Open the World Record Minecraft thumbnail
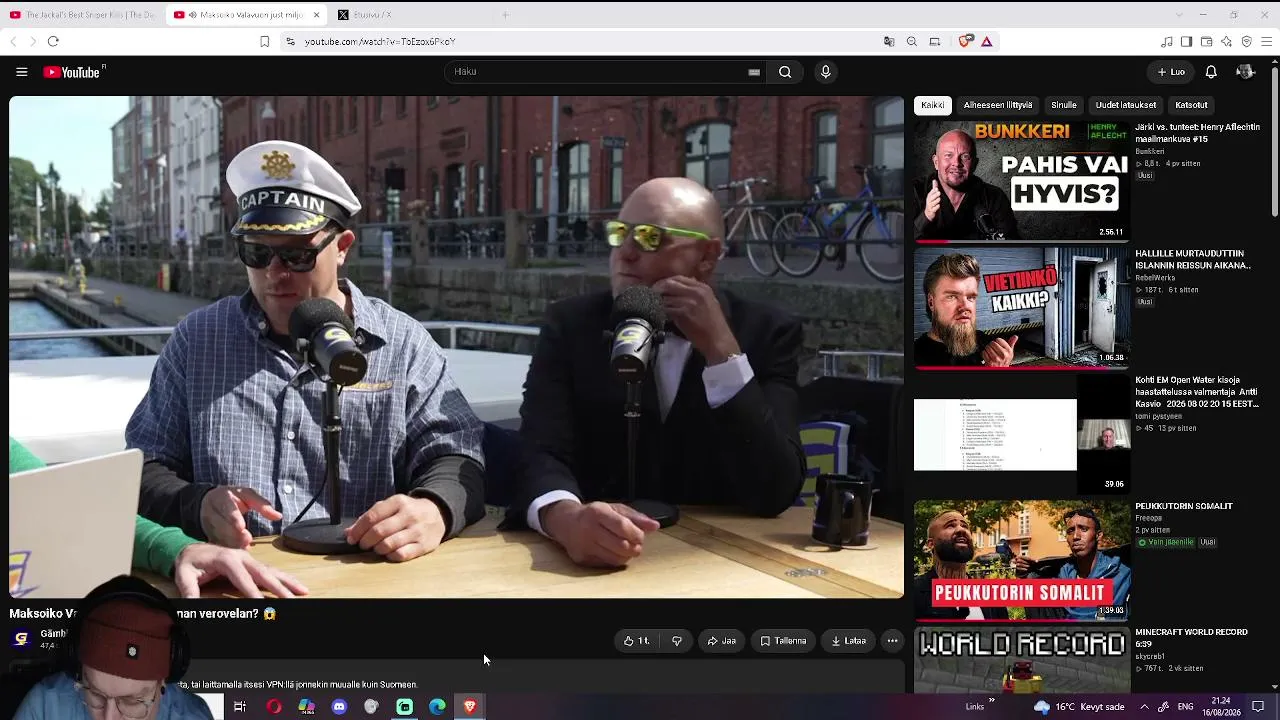Screen dimensions: 1280x720 pyautogui.click(x=1021, y=659)
